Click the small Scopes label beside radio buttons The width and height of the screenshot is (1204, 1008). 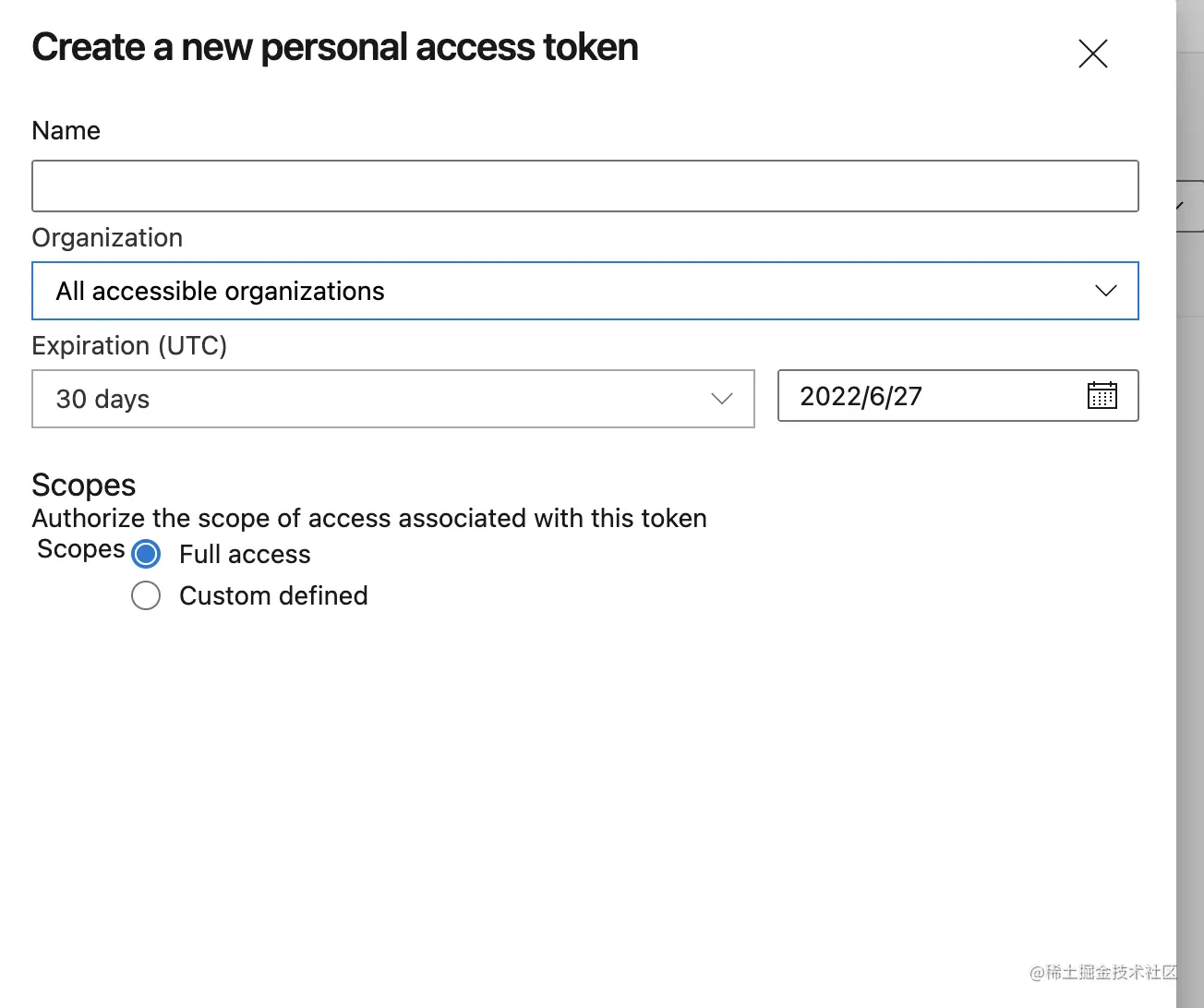tap(80, 548)
